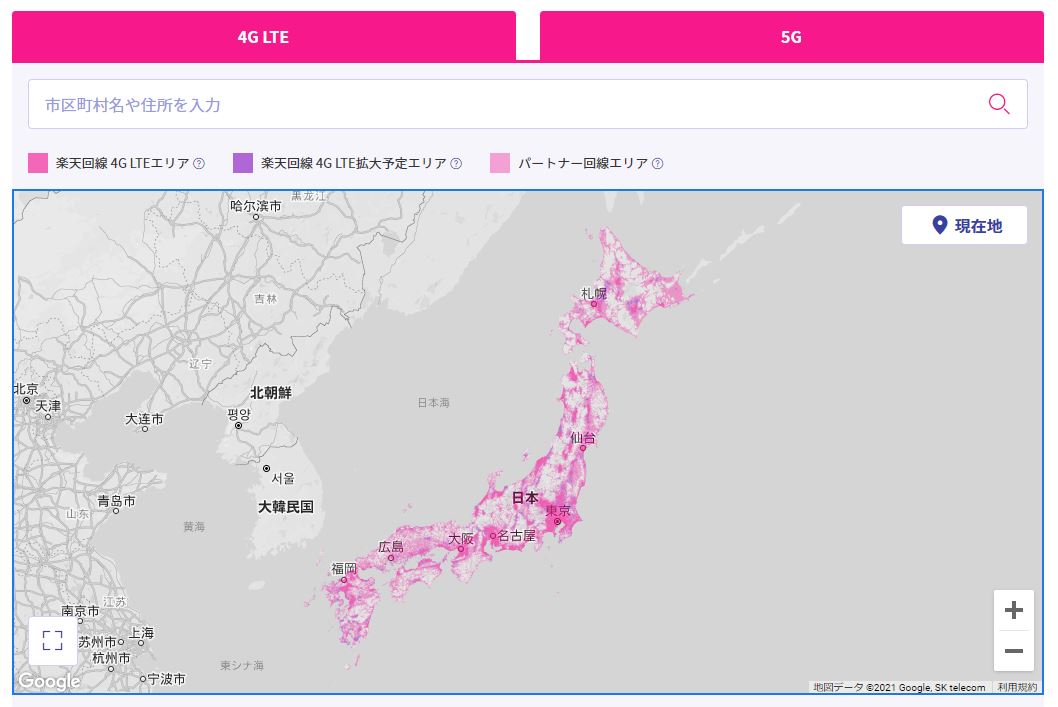The width and height of the screenshot is (1058, 707).
Task: Click the purple 拡大予定エリア legend swatch
Action: (x=243, y=163)
